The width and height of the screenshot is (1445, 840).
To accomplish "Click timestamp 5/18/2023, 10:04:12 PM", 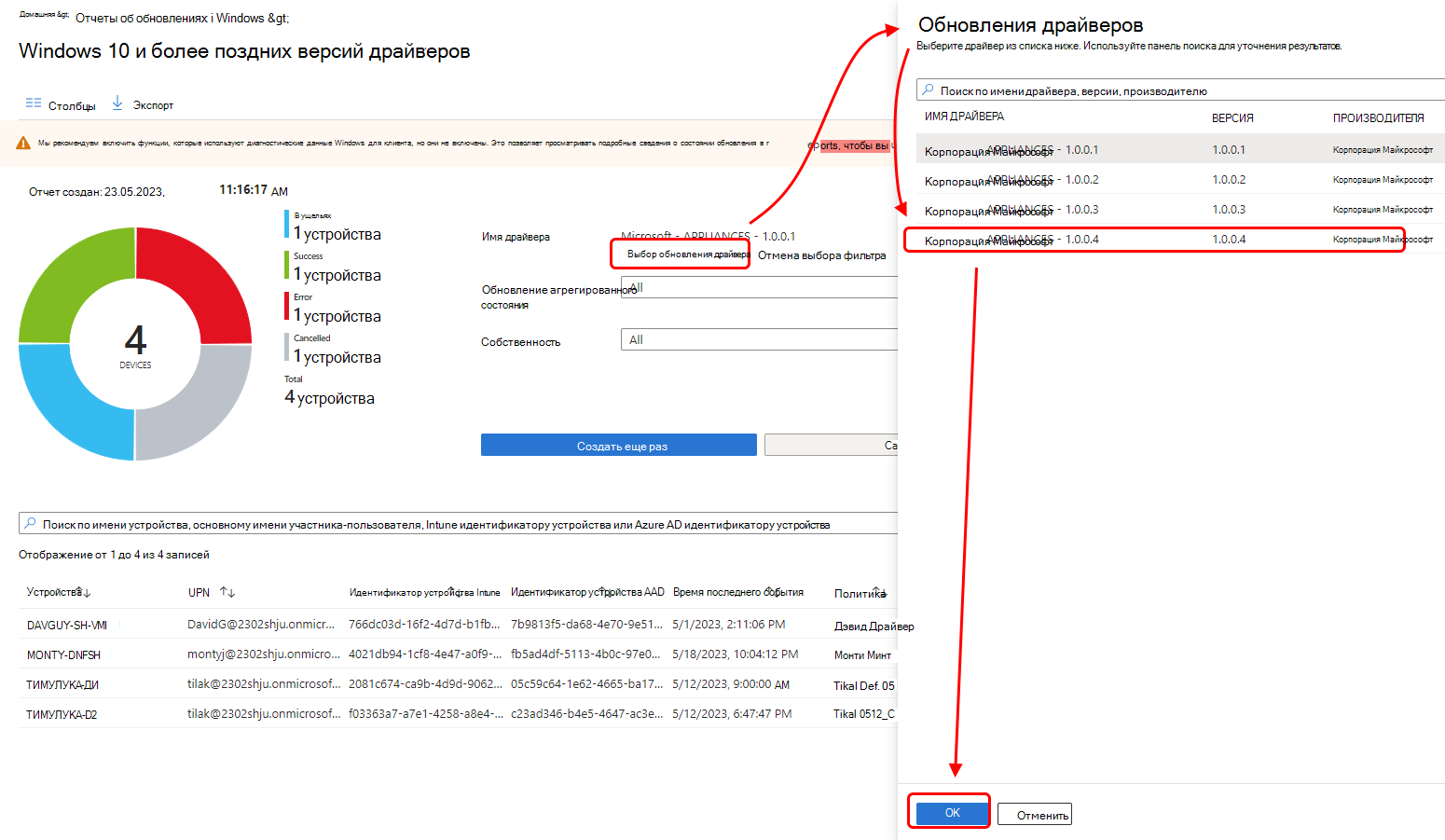I will (735, 654).
